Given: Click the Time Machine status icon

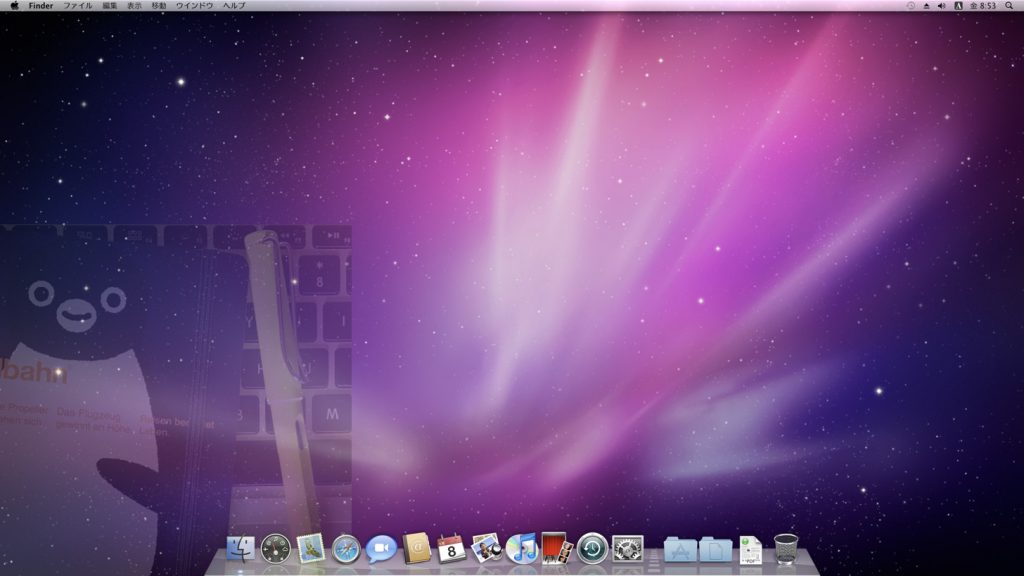Looking at the screenshot, I should coord(910,5).
